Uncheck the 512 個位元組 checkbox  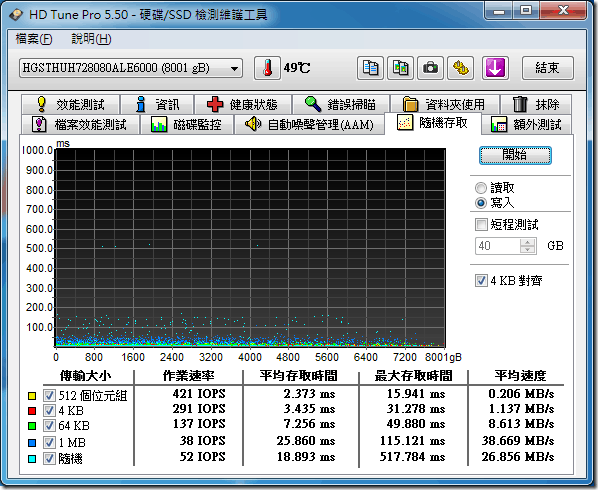point(49,395)
